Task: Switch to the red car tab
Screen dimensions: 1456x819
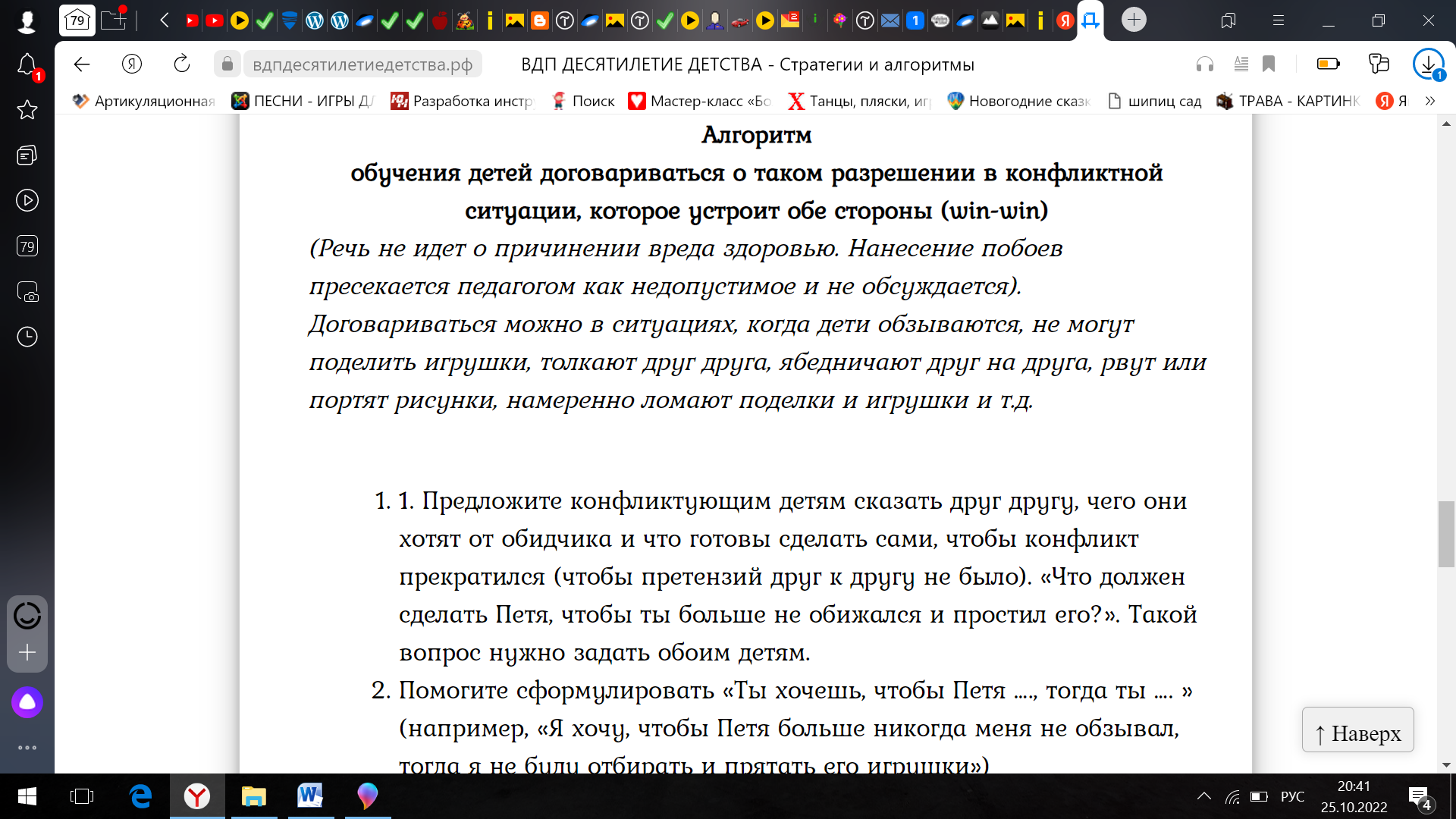Action: (x=740, y=21)
